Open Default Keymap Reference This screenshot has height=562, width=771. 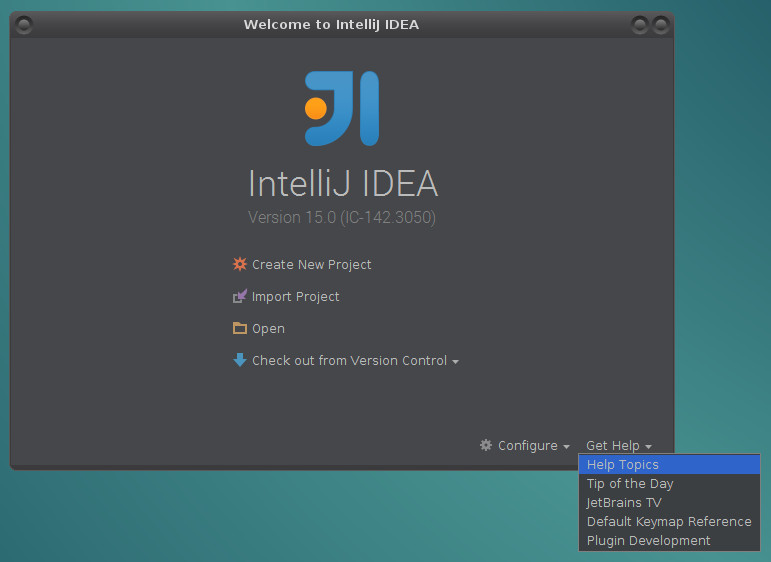pyautogui.click(x=669, y=522)
